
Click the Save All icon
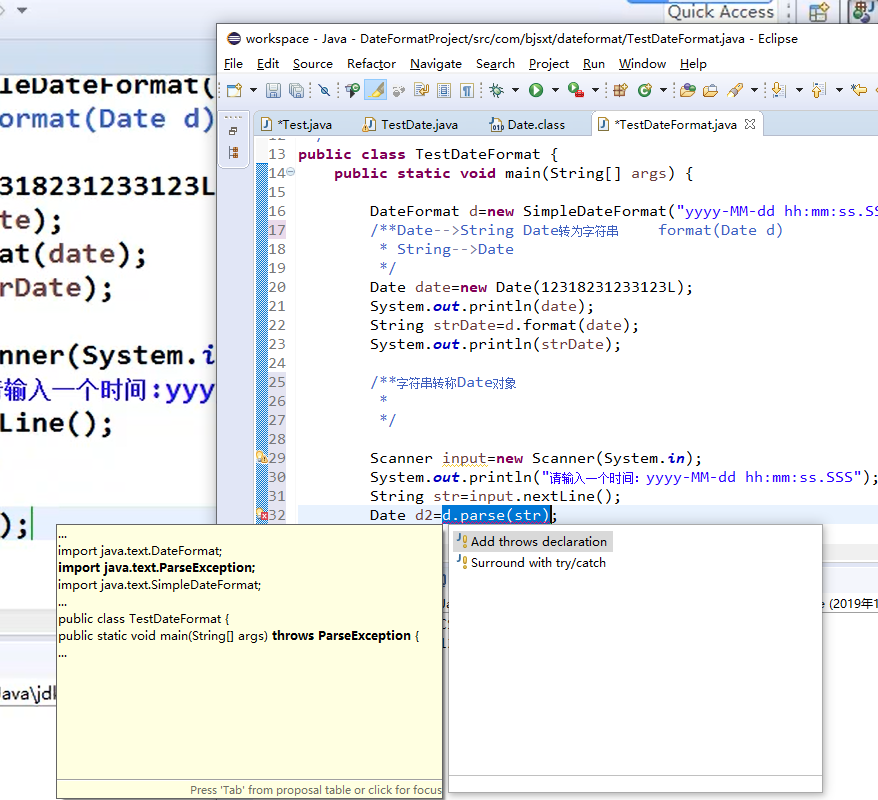pos(296,90)
